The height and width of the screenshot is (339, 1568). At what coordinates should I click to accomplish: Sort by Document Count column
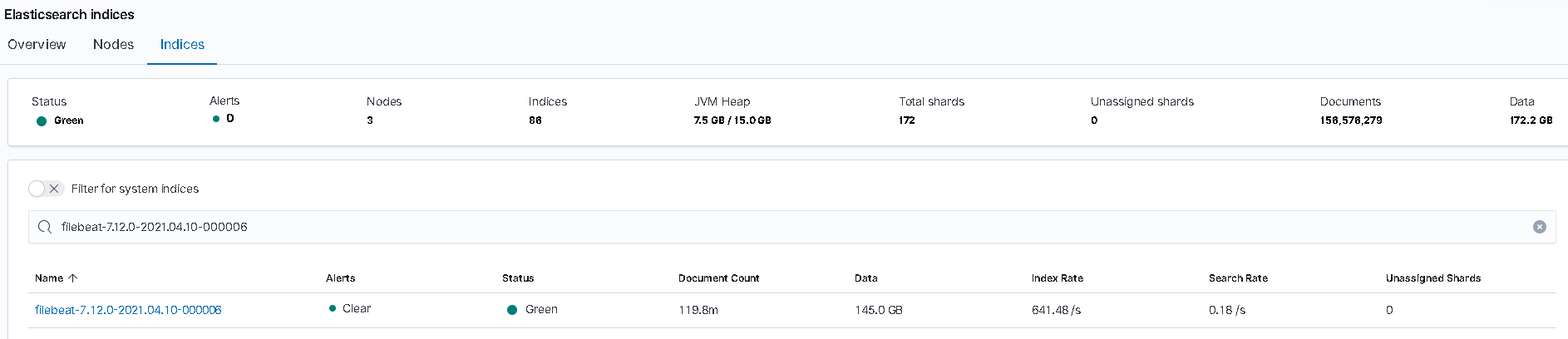pyautogui.click(x=718, y=278)
